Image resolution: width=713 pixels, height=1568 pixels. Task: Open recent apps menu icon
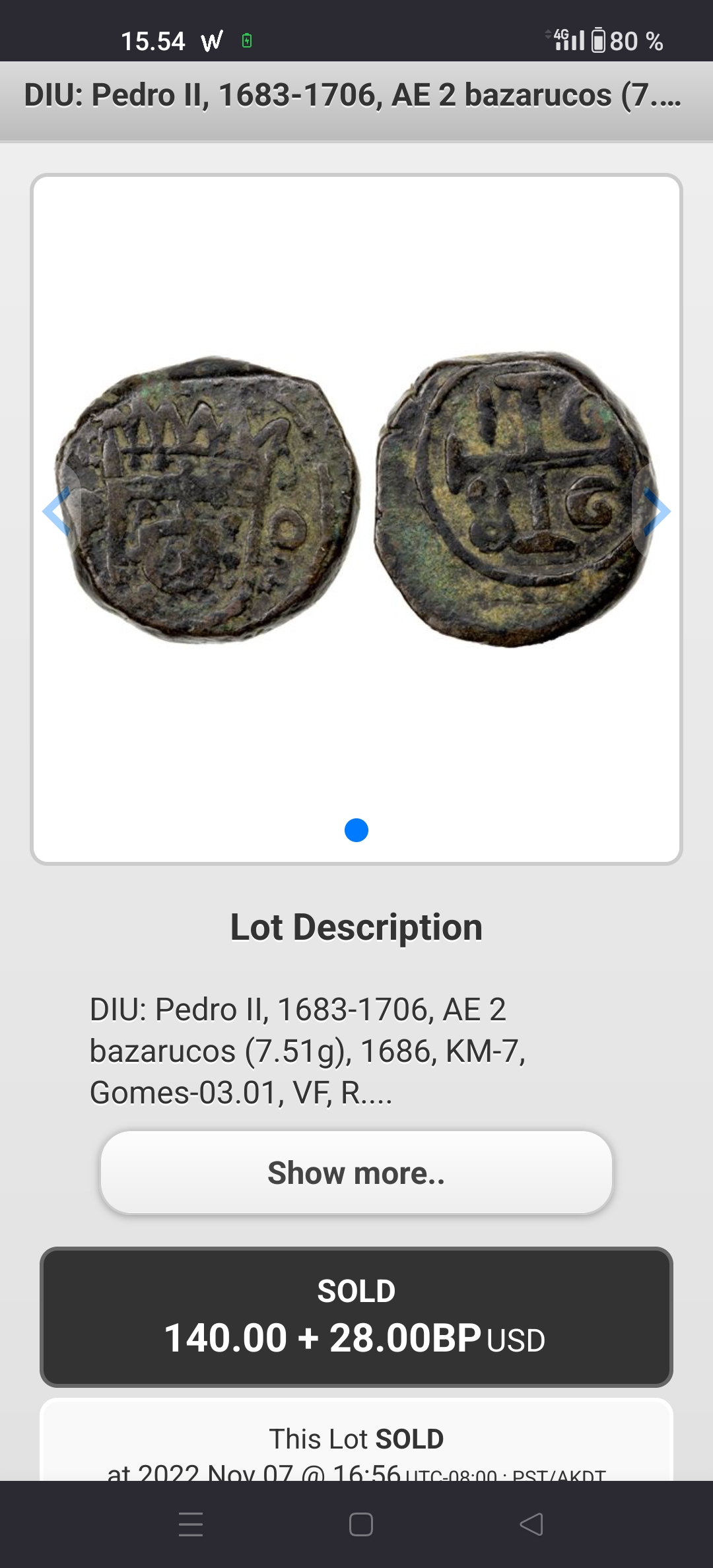[191, 1524]
